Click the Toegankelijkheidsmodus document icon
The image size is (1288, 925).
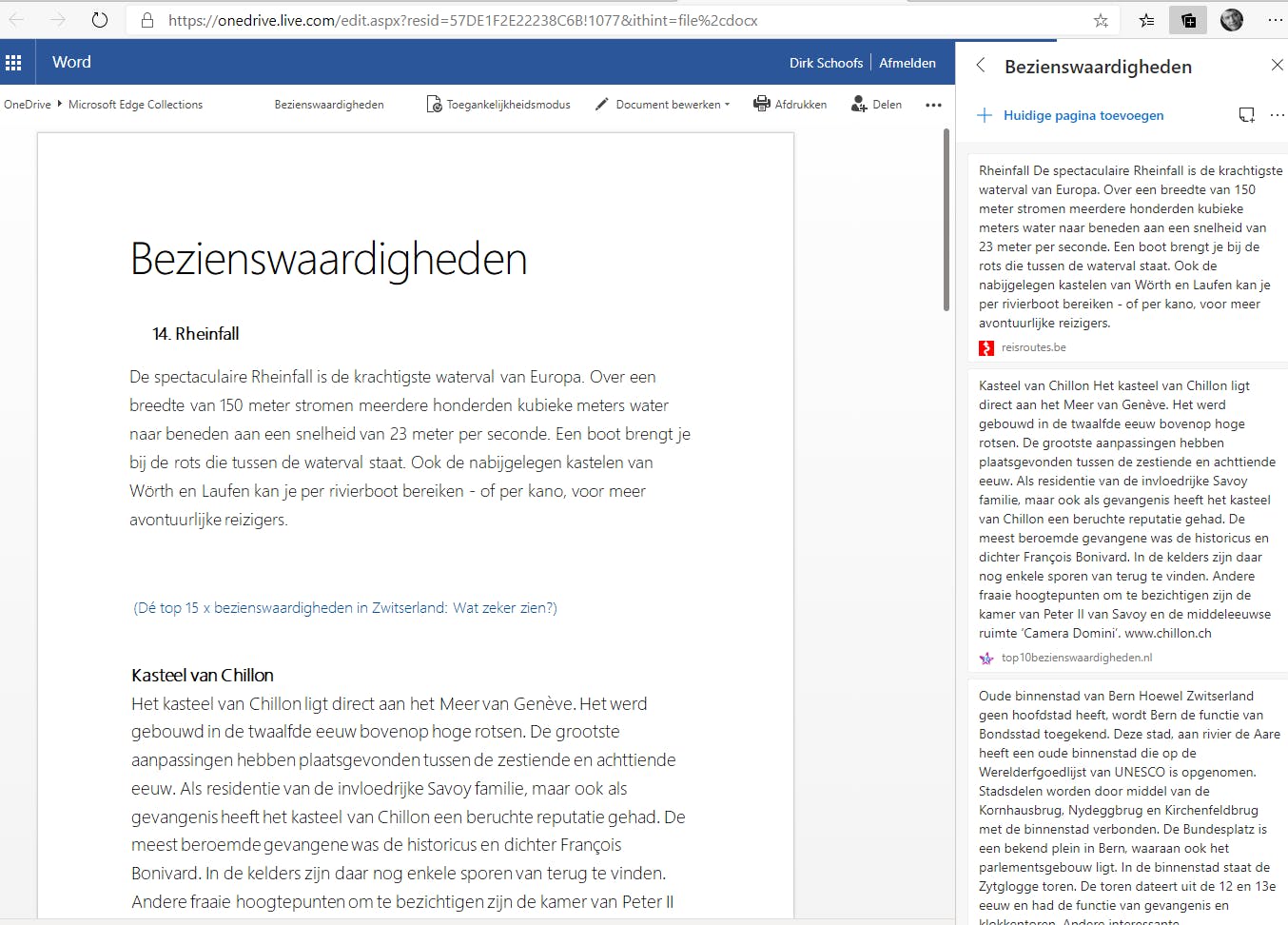[434, 104]
